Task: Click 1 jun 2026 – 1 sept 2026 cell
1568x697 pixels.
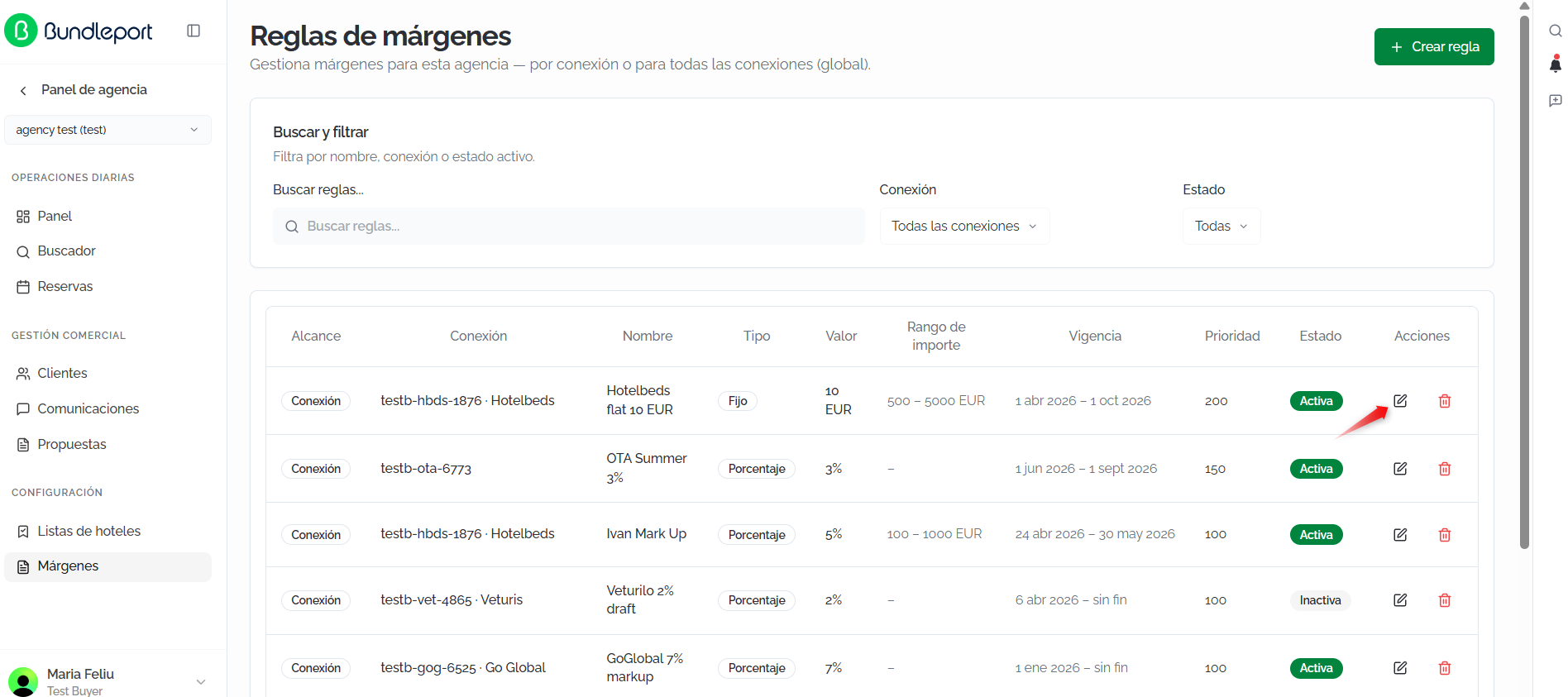Action: (1086, 469)
